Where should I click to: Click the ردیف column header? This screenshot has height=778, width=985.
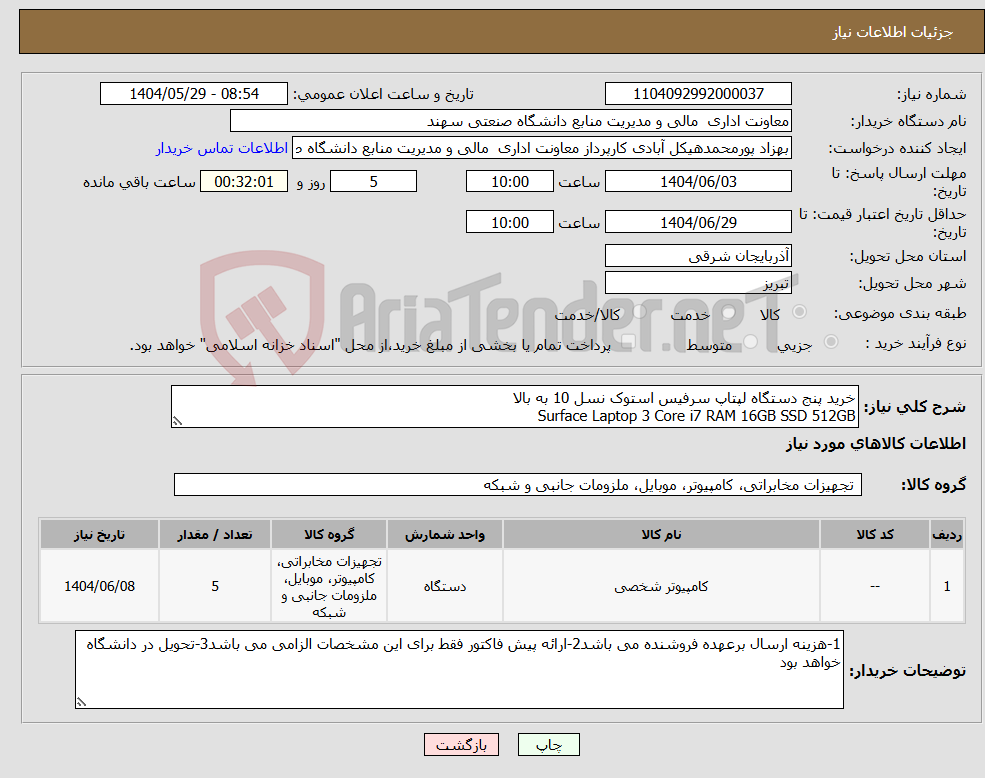pyautogui.click(x=947, y=534)
